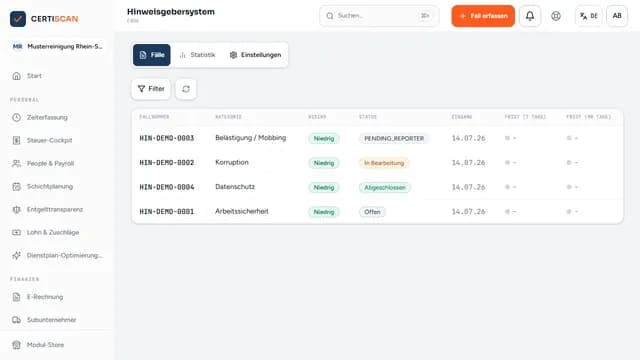Sort by Status column header
The image size is (640, 360).
[368, 117]
